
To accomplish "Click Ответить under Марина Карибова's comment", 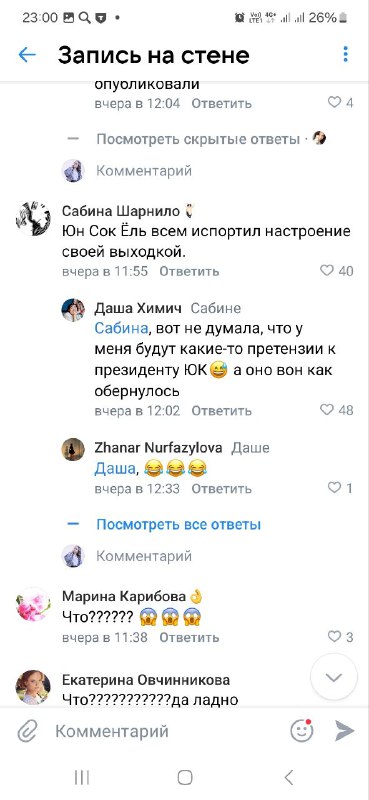I will tap(189, 637).
